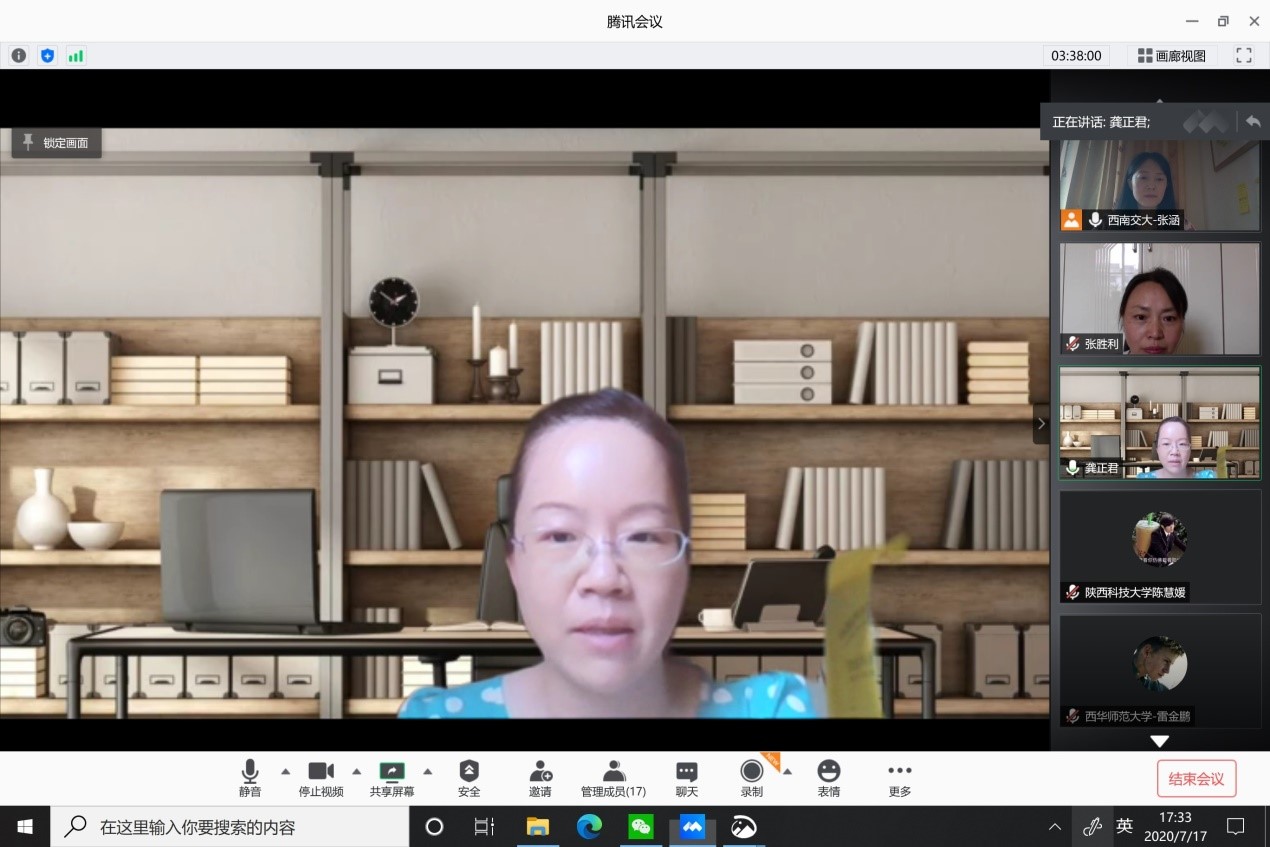Screen dimensions: 1270x847
Task: Mute microphone with 静音 button
Action: (250, 778)
